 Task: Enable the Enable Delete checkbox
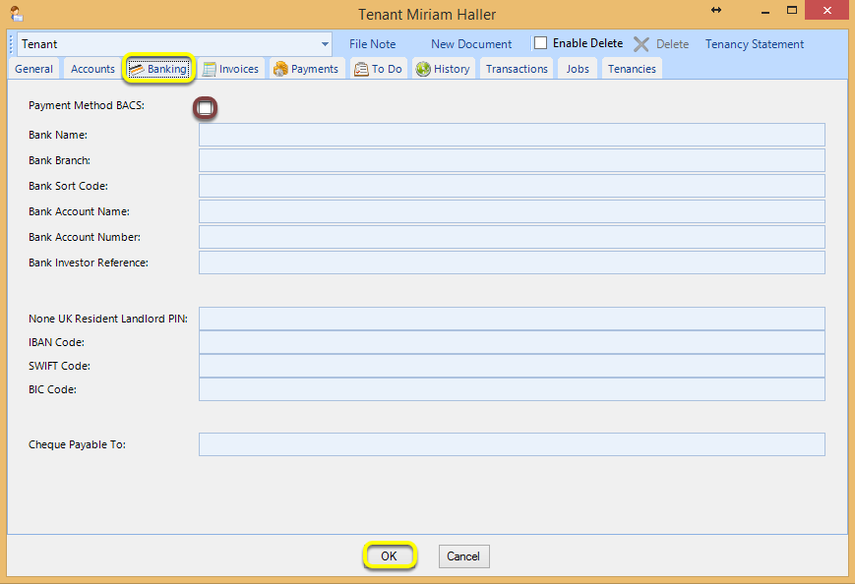pyautogui.click(x=540, y=43)
